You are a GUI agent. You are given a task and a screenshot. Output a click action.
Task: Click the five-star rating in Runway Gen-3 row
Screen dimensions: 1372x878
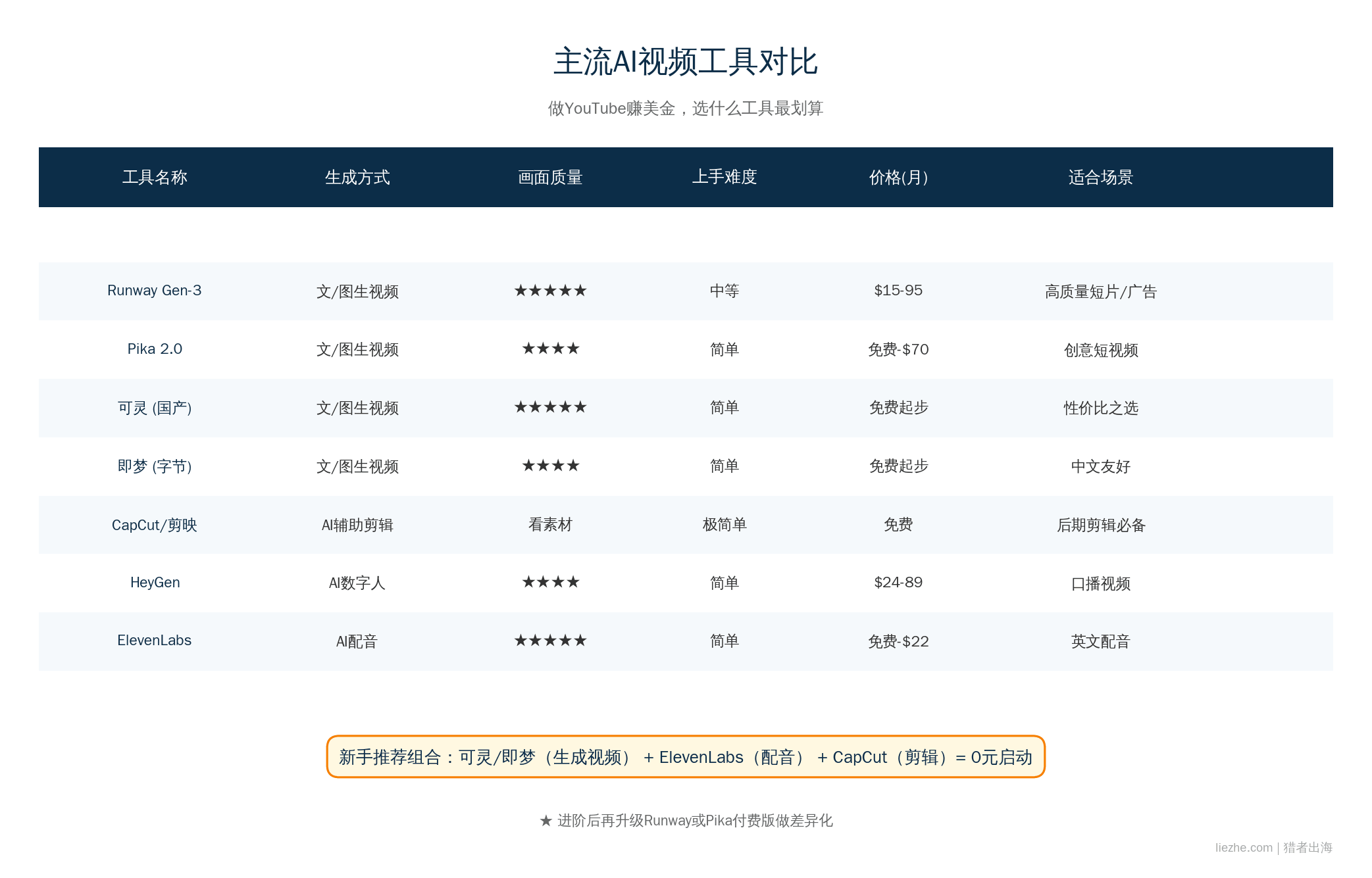pyautogui.click(x=550, y=291)
